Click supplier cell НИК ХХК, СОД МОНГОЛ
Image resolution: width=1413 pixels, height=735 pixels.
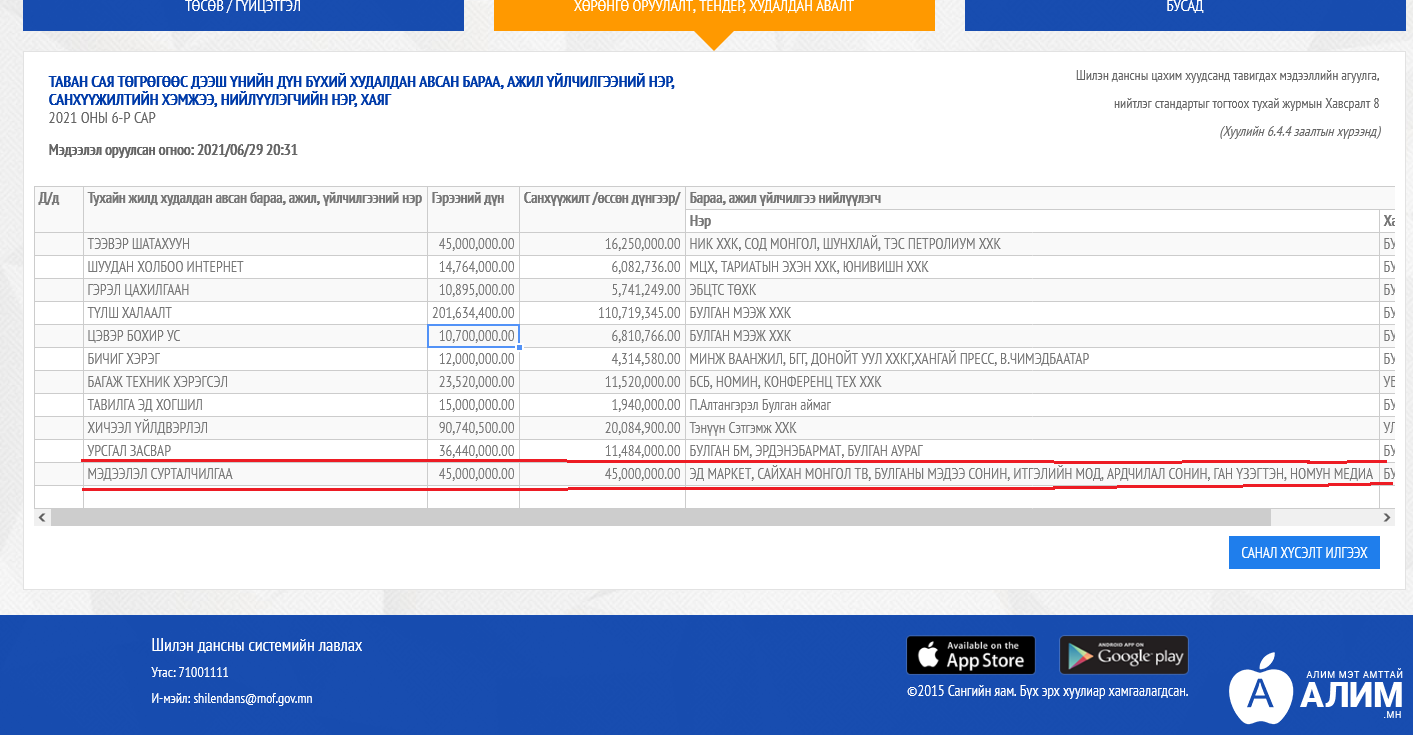point(1032,244)
